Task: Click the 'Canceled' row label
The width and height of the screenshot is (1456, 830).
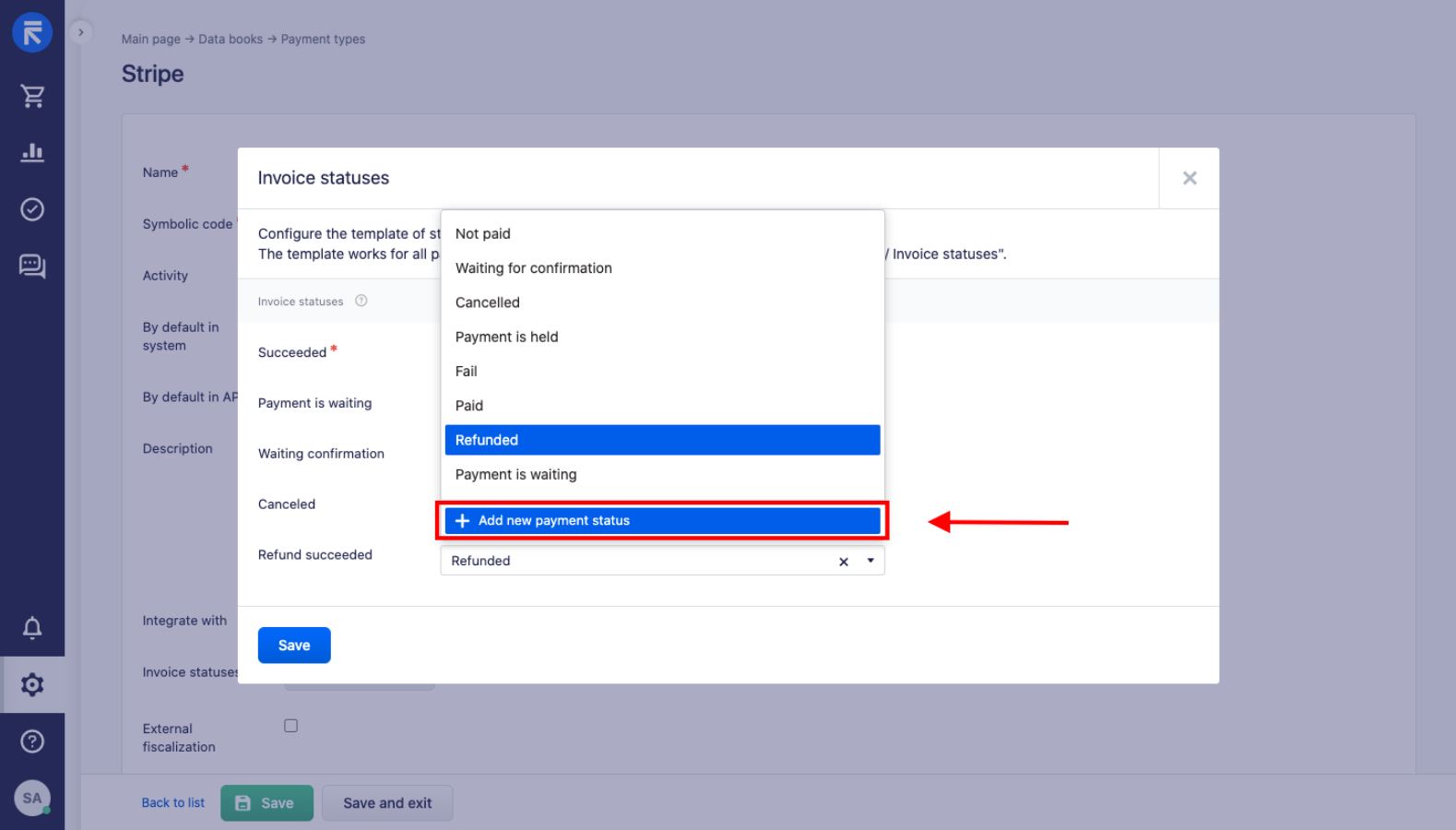Action: [x=287, y=504]
